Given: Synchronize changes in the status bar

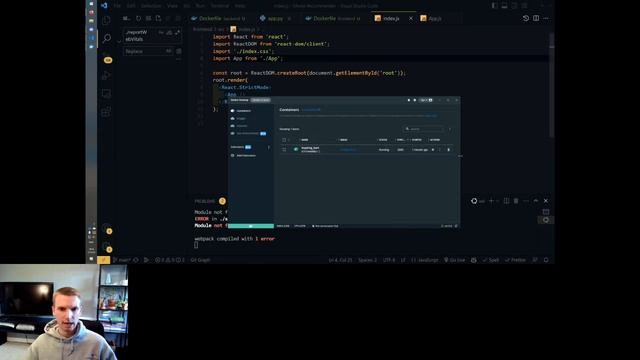Looking at the screenshot, I should click(136, 260).
